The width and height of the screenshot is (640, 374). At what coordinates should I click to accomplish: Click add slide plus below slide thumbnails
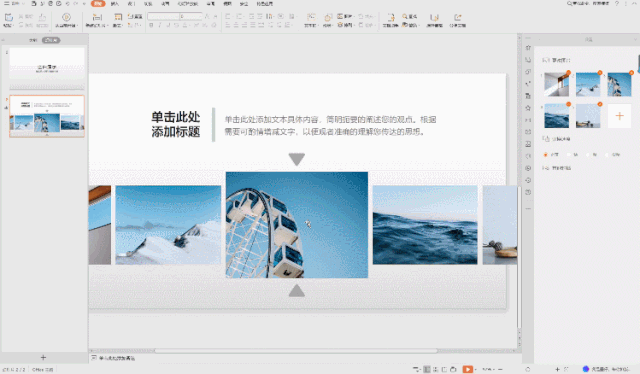point(43,357)
